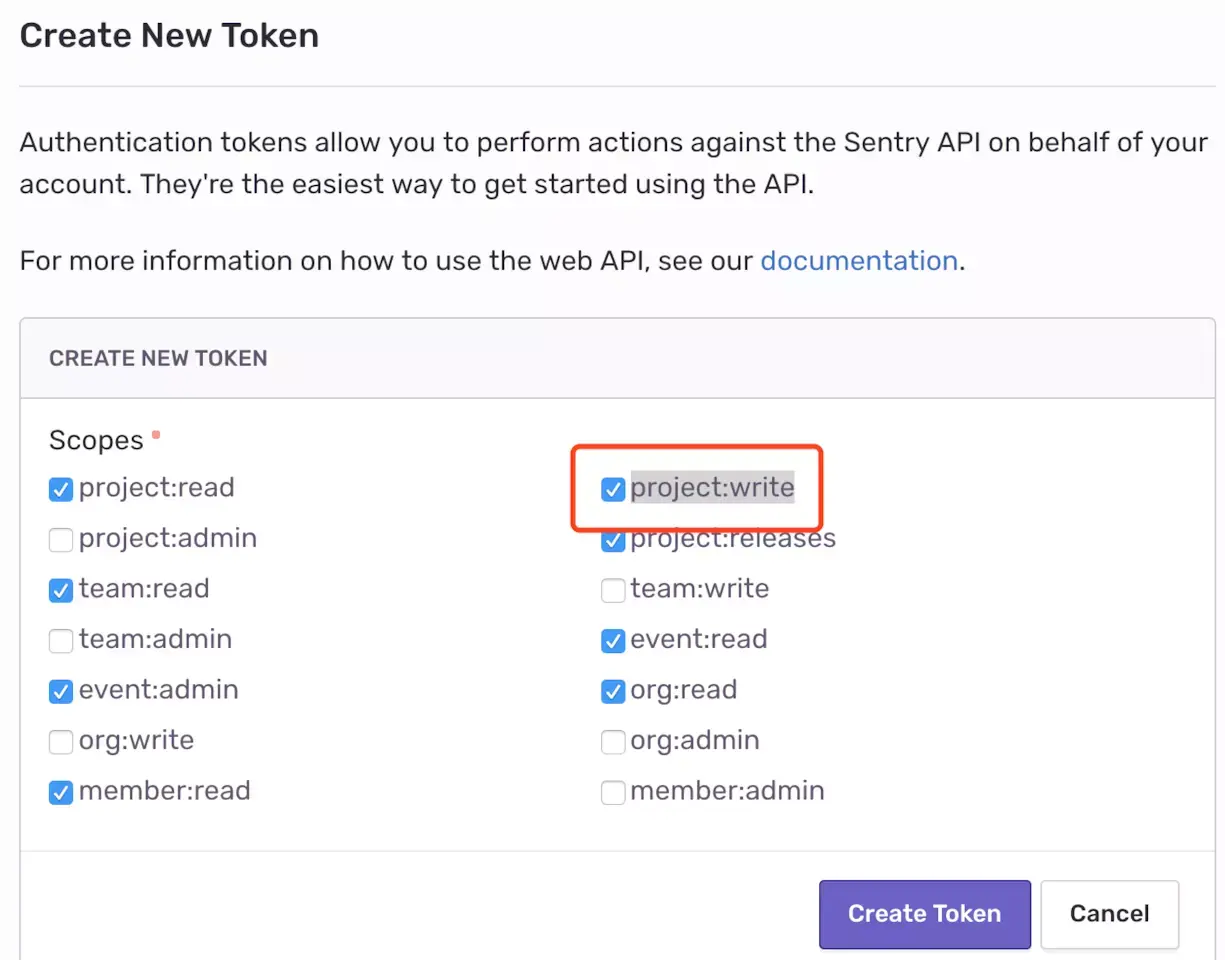Click the large Create New Token page title
1225x960 pixels.
pos(169,36)
